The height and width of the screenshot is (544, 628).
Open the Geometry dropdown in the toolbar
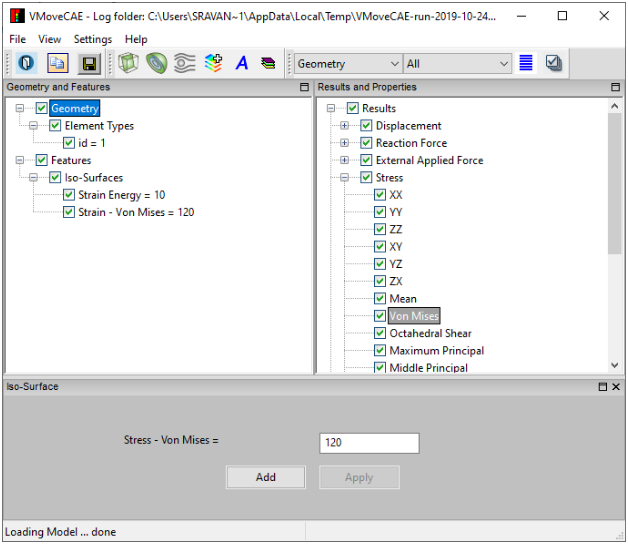click(347, 64)
